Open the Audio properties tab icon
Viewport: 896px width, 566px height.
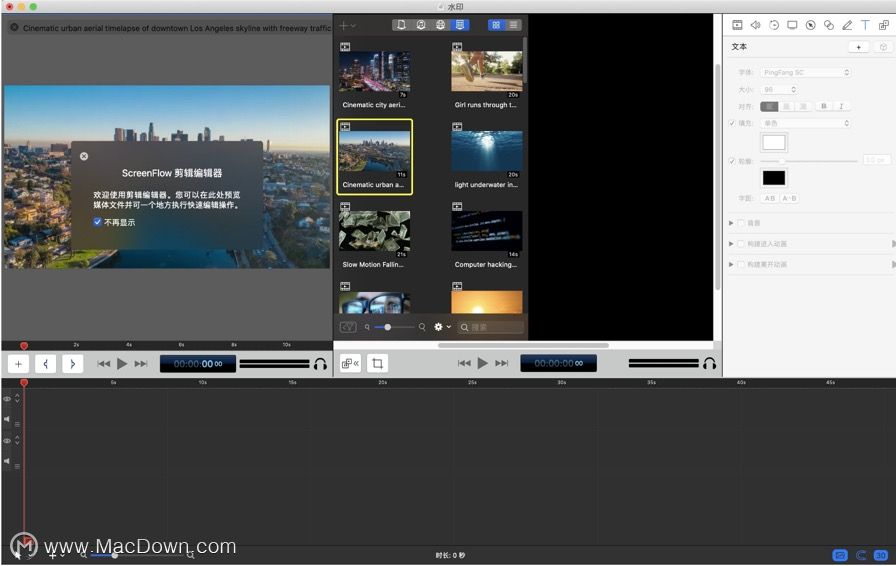755,25
